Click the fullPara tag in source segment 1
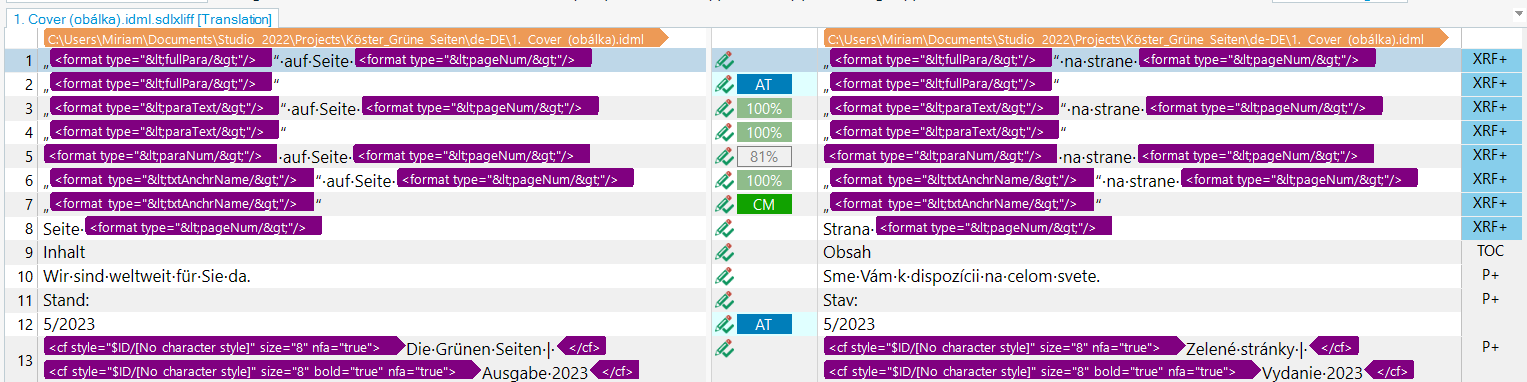The width and height of the screenshot is (1527, 382). click(x=161, y=59)
